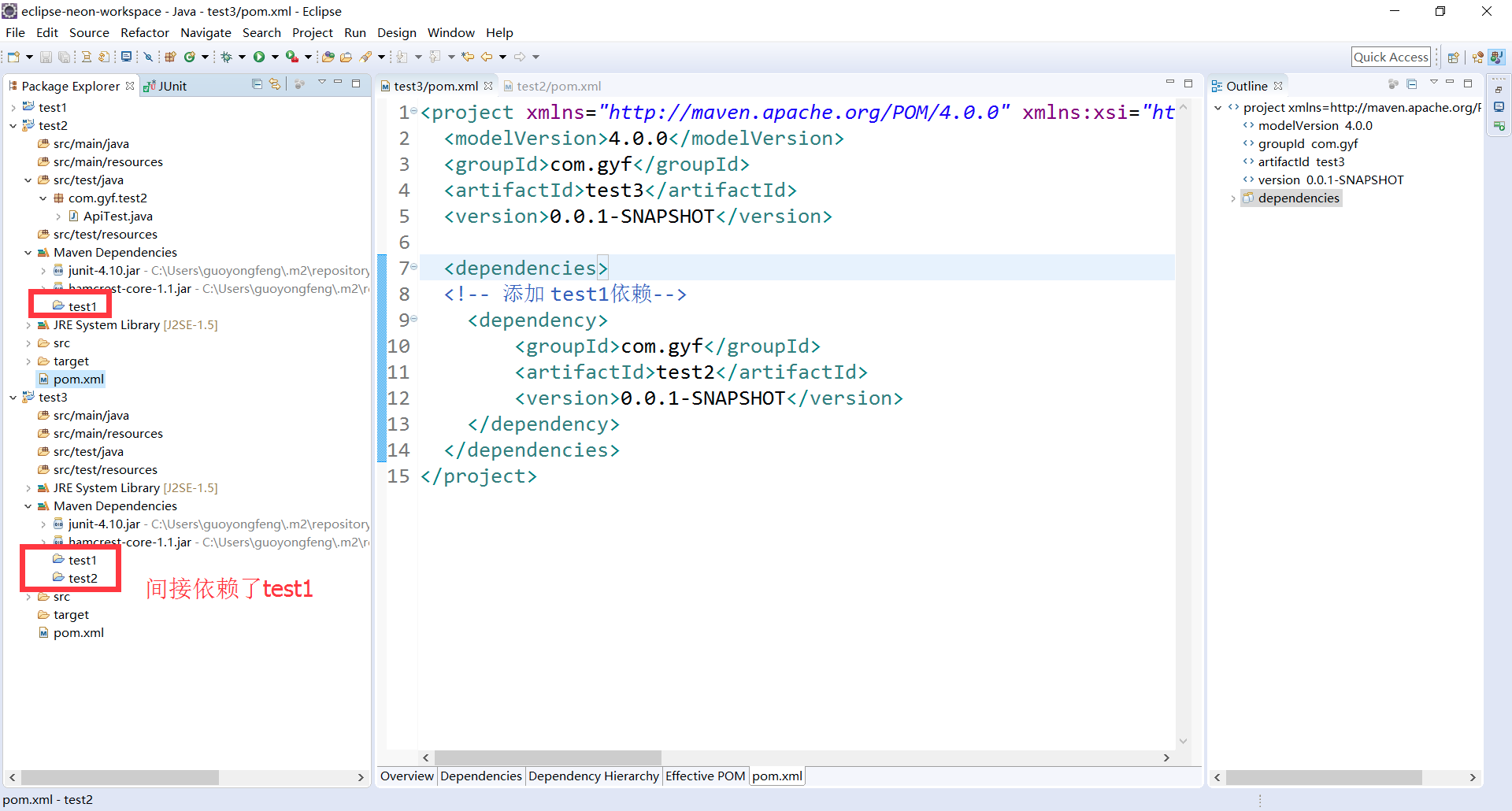Click Collapse All in Package Explorer
The width and height of the screenshot is (1512, 811).
pos(257,83)
